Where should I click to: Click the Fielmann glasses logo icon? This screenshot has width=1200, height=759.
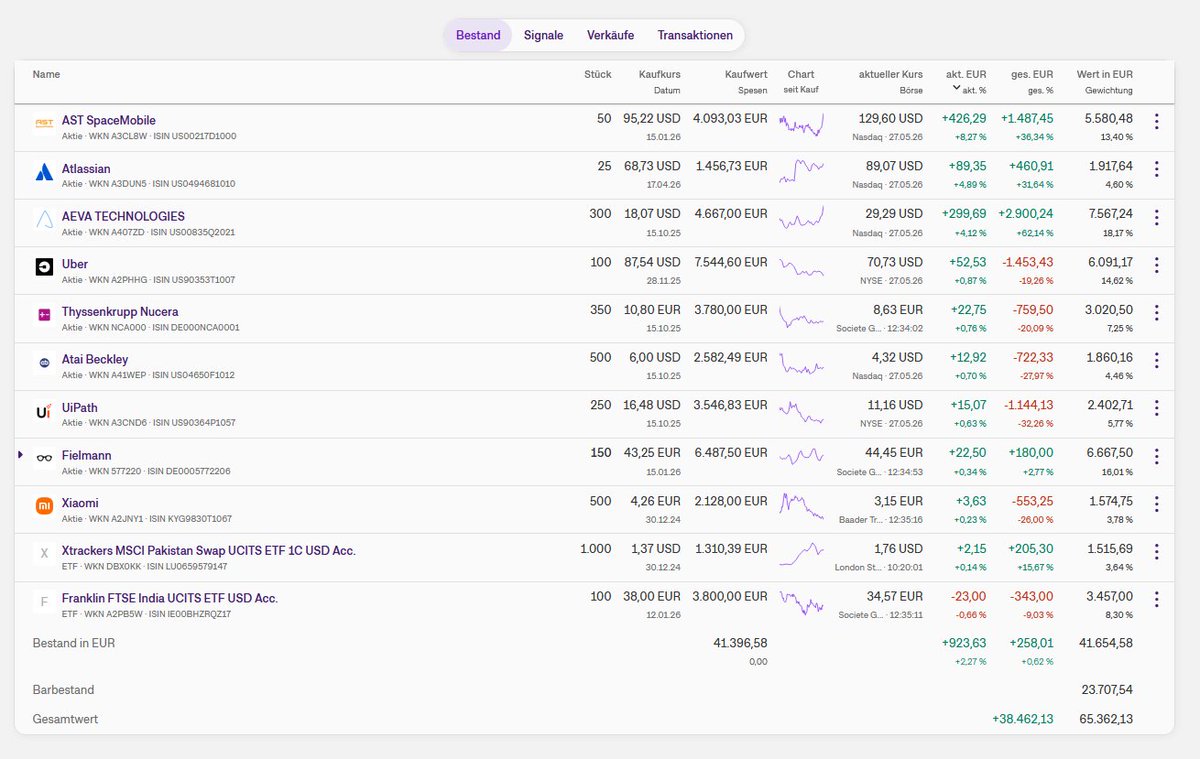[x=44, y=459]
